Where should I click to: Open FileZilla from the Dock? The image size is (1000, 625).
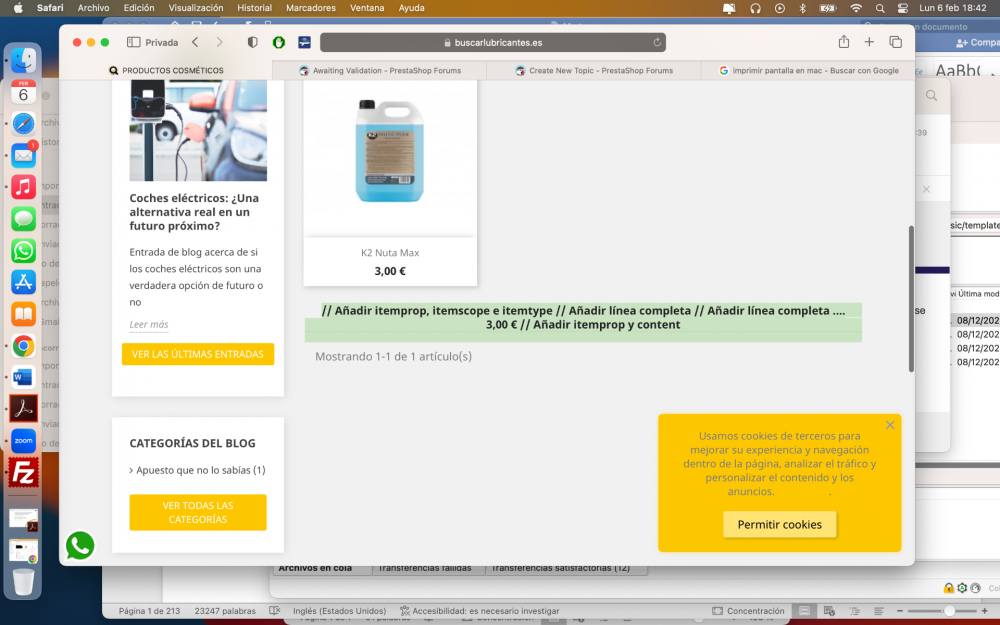point(24,473)
